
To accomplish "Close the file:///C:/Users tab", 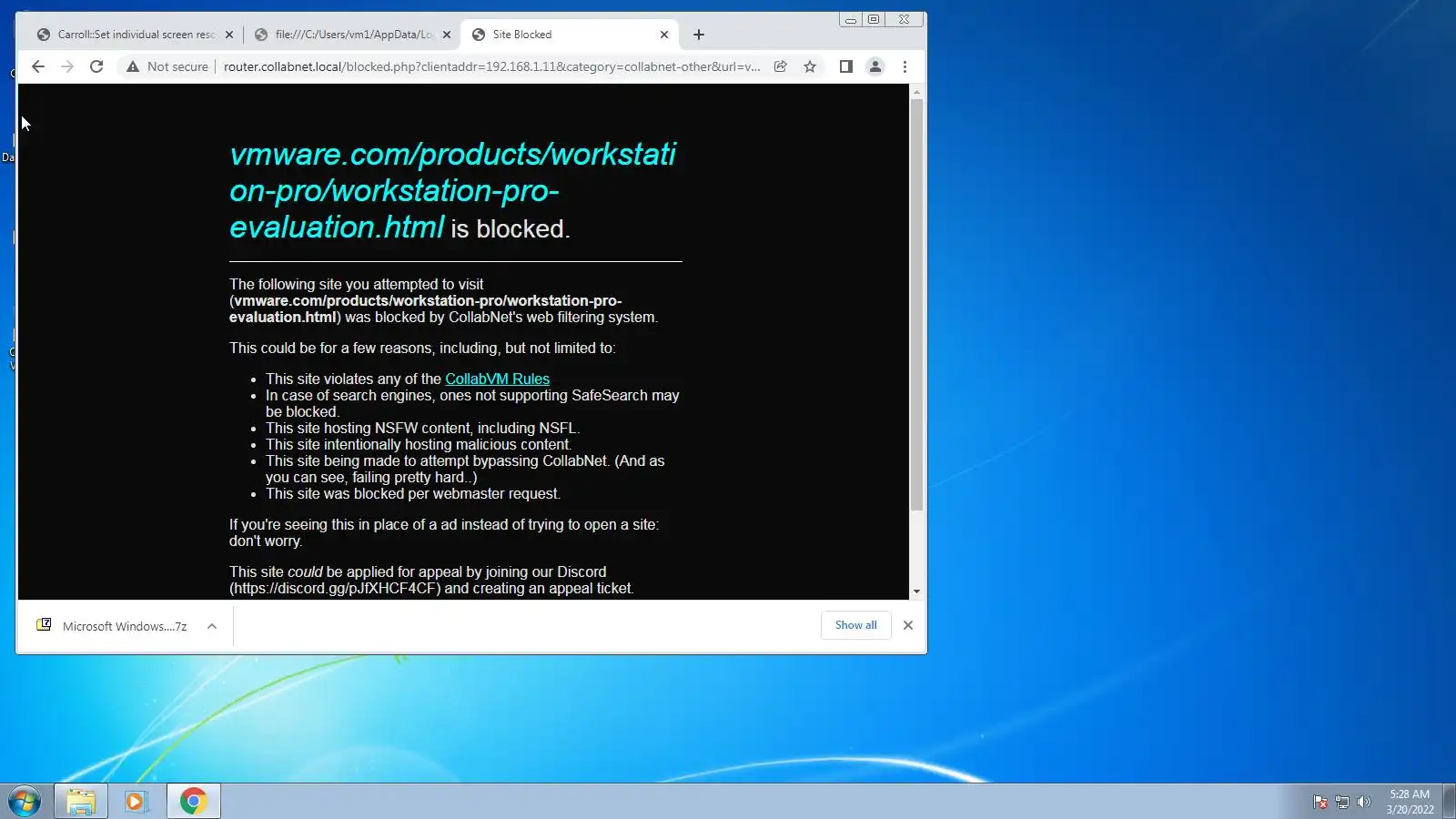I will tap(447, 35).
